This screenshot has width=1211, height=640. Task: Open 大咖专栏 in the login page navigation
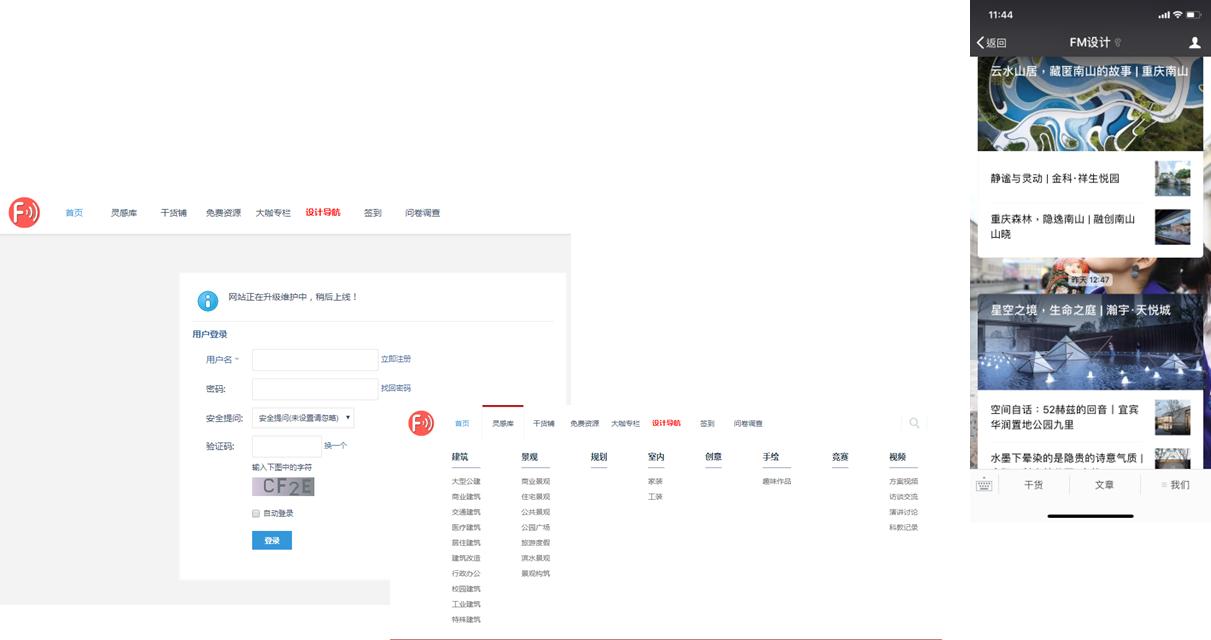[x=273, y=213]
